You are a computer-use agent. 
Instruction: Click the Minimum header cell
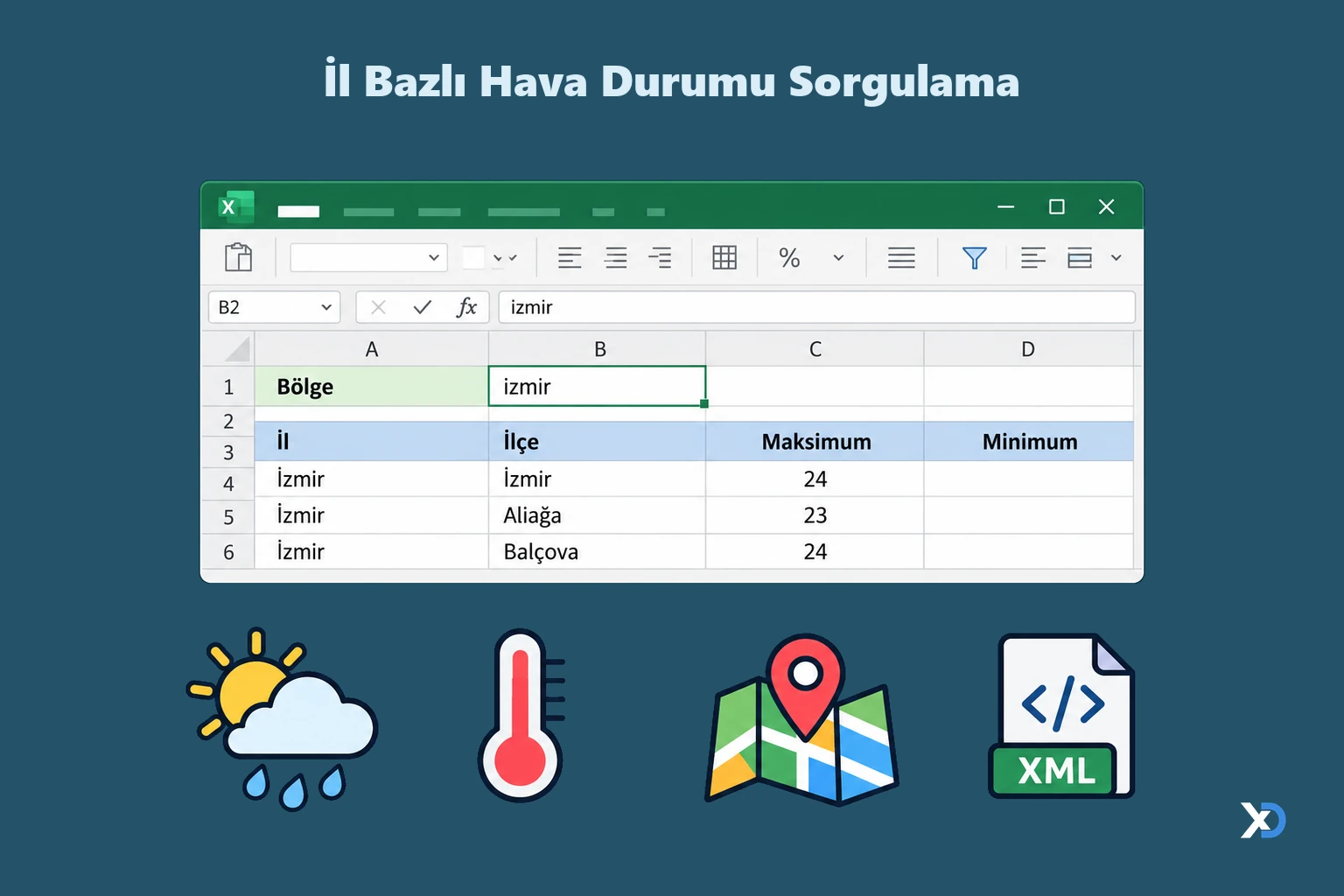tap(1028, 442)
